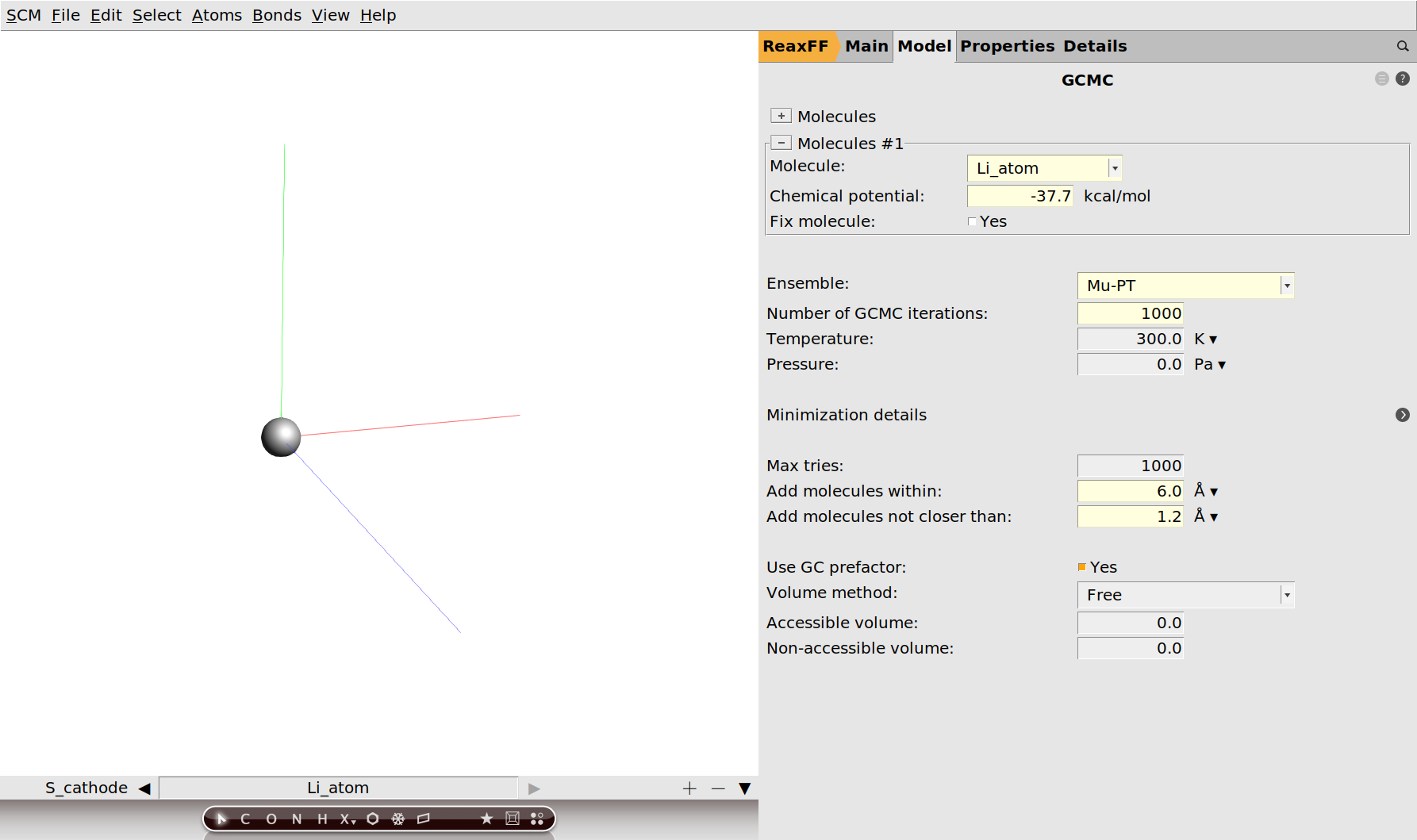Open the ring structure tool
The height and width of the screenshot is (840, 1417).
point(372,819)
